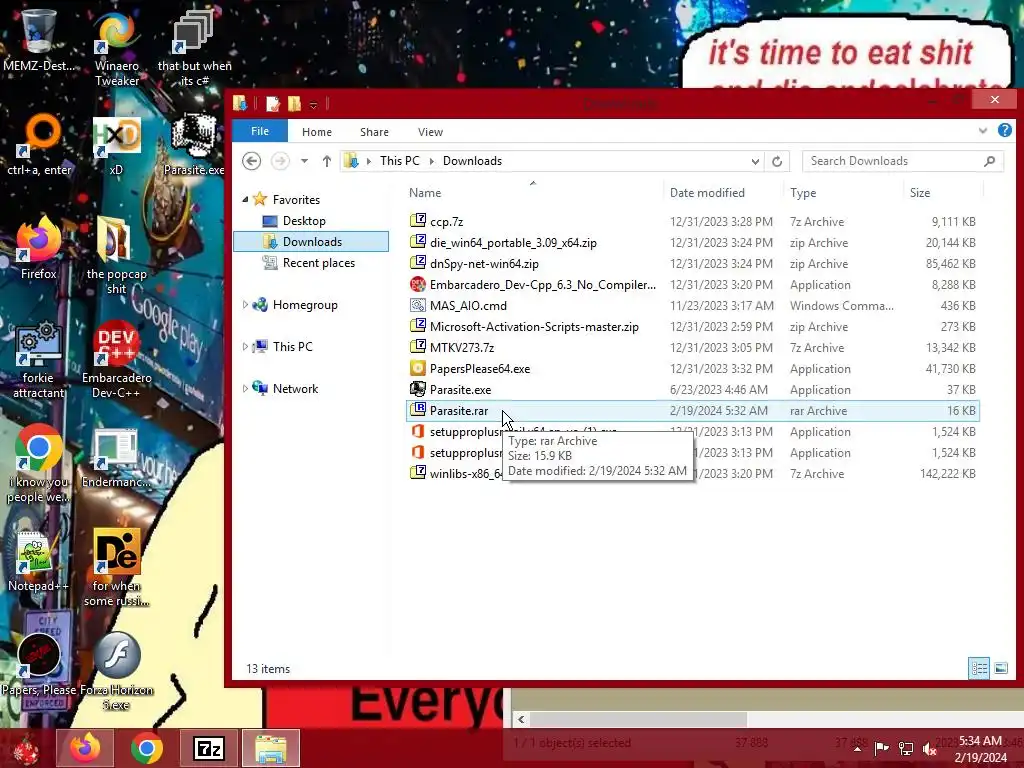Go back in Explorer navigation
The image size is (1024, 768).
[x=251, y=161]
